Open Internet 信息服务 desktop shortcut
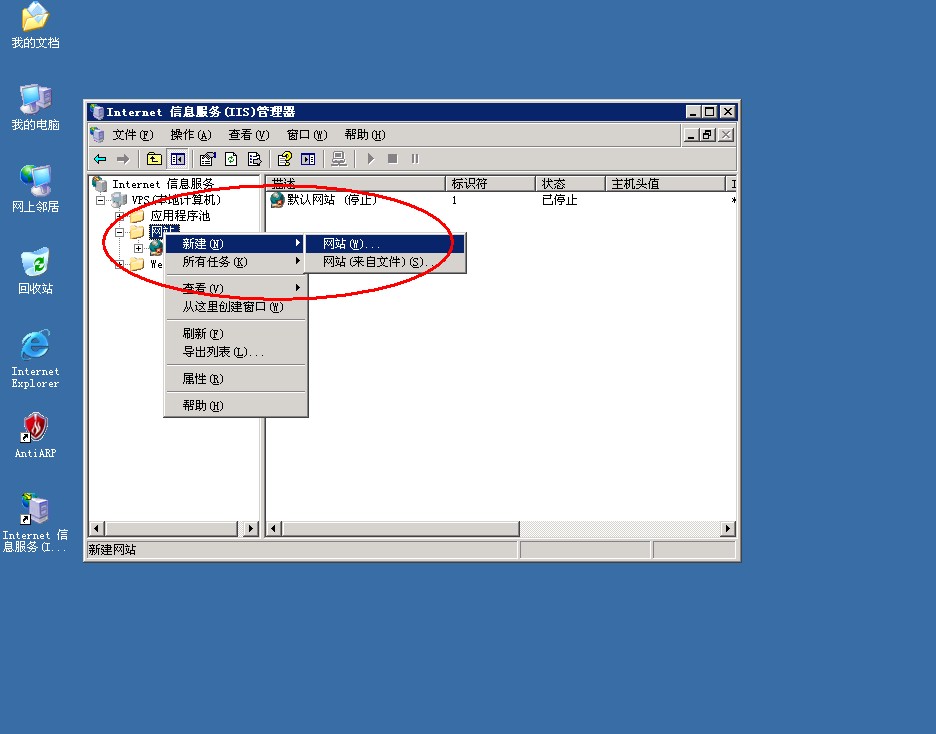 35,523
